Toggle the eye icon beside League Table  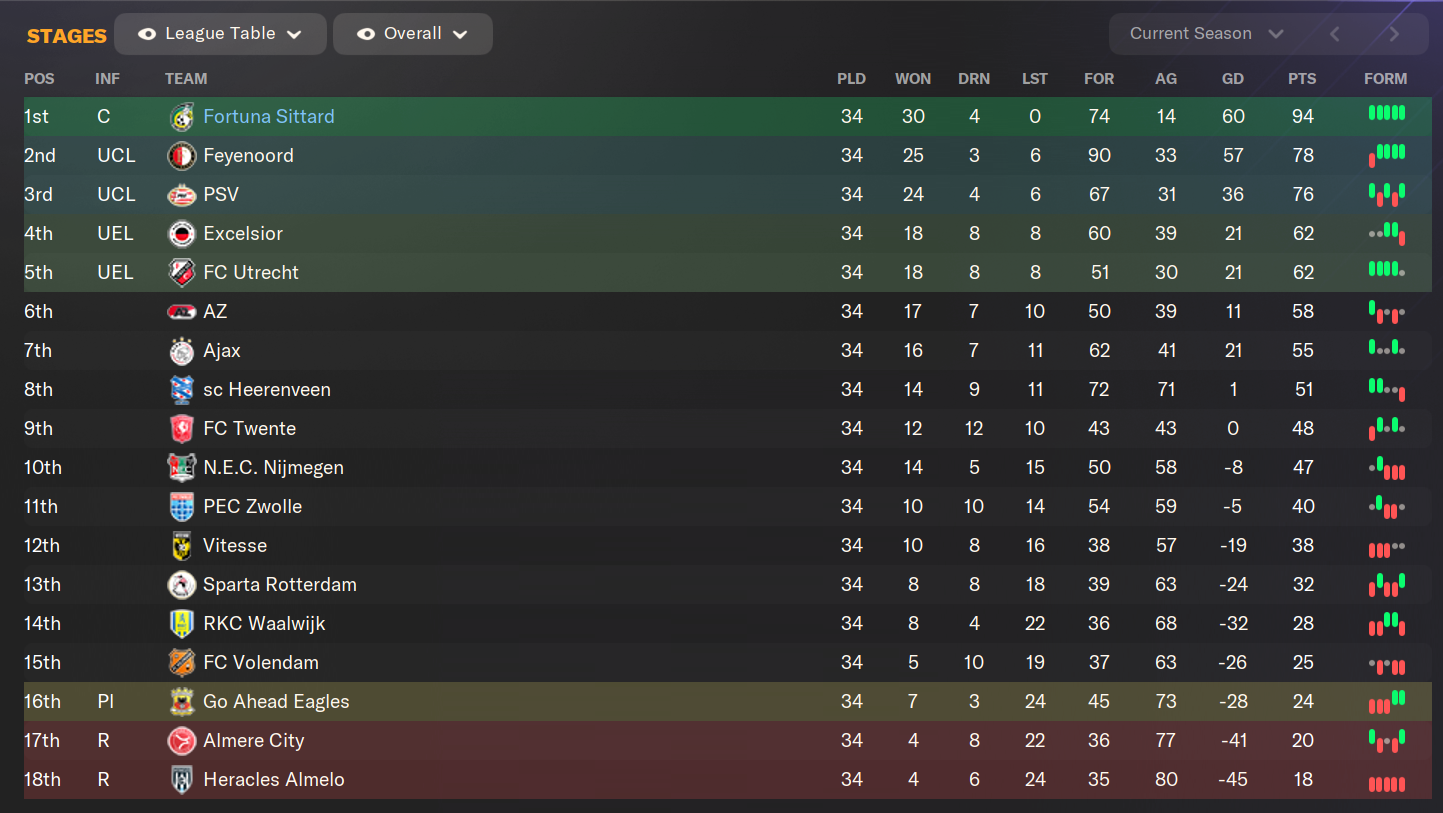(x=147, y=34)
